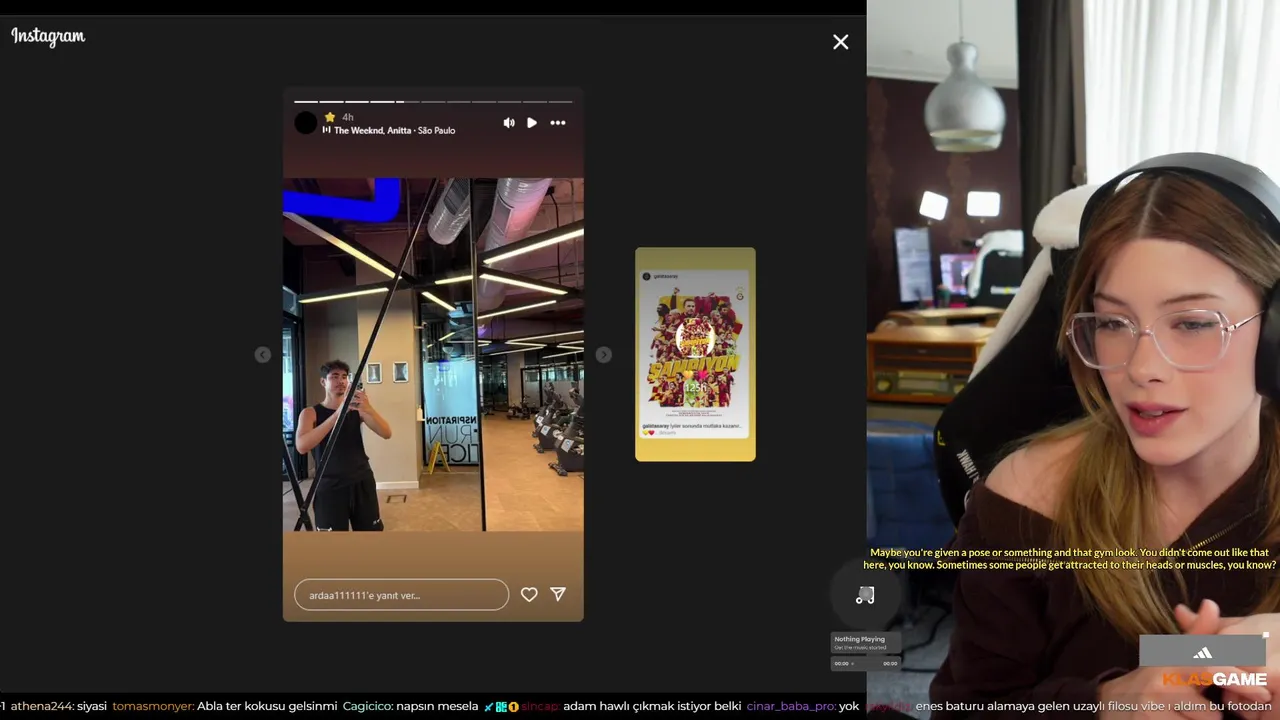Open the story poster's profile picture

pos(306,123)
